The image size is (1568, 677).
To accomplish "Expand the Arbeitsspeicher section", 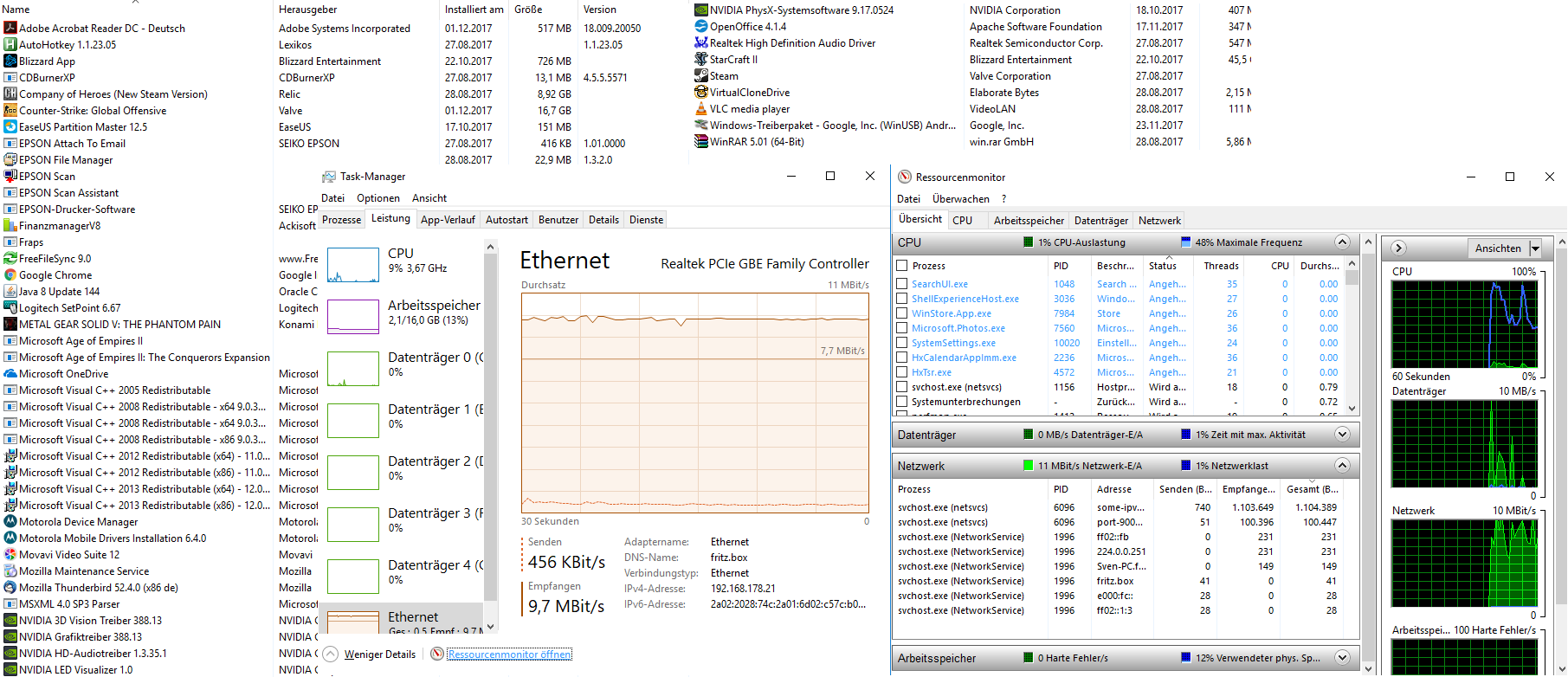I will point(1342,658).
